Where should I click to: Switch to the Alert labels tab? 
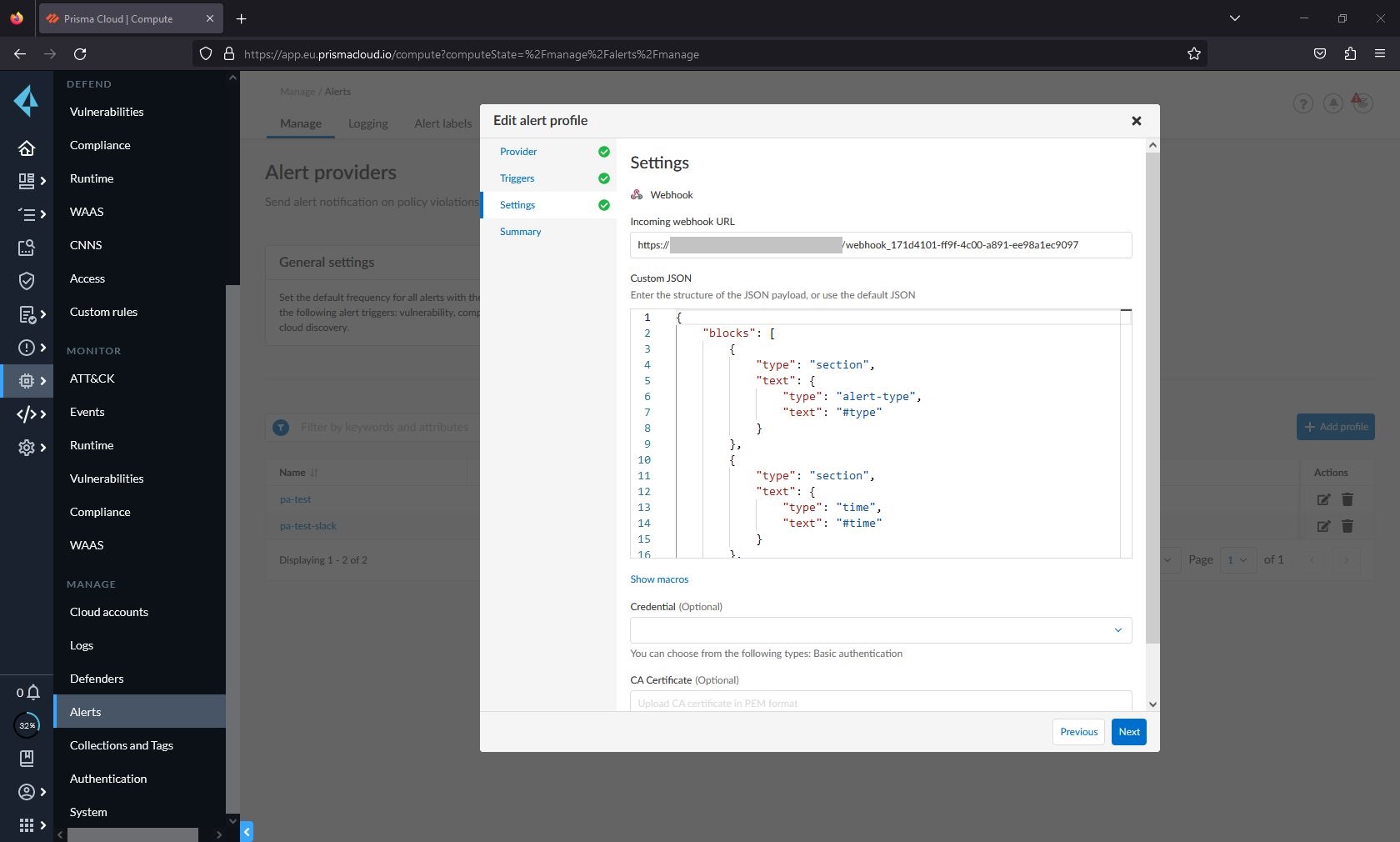pos(443,123)
